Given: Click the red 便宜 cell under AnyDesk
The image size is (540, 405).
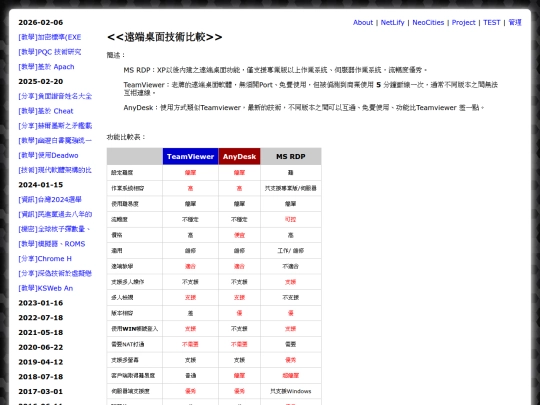Looking at the screenshot, I should click(239, 235).
